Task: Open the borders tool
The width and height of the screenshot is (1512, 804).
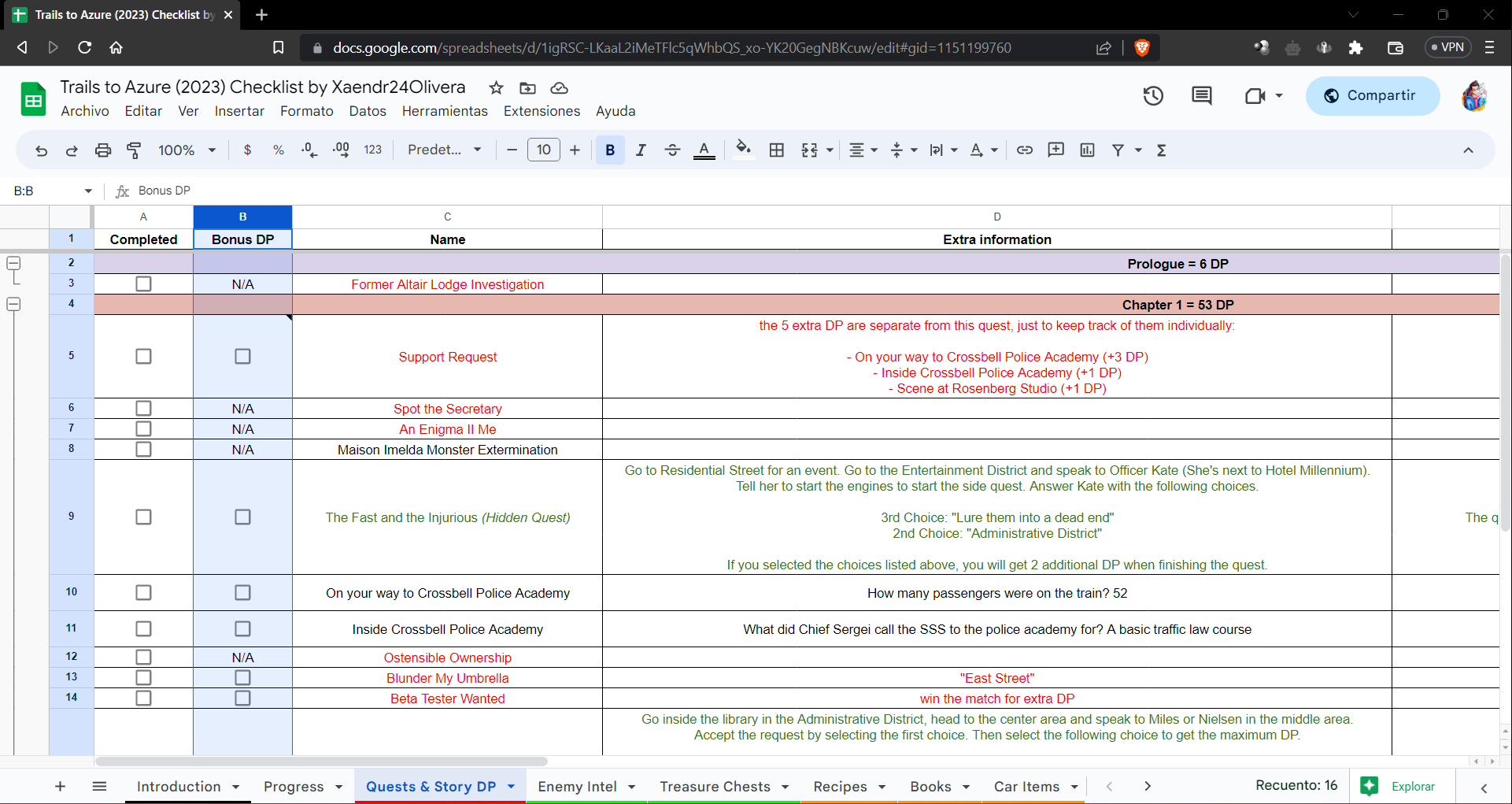Action: coord(777,150)
